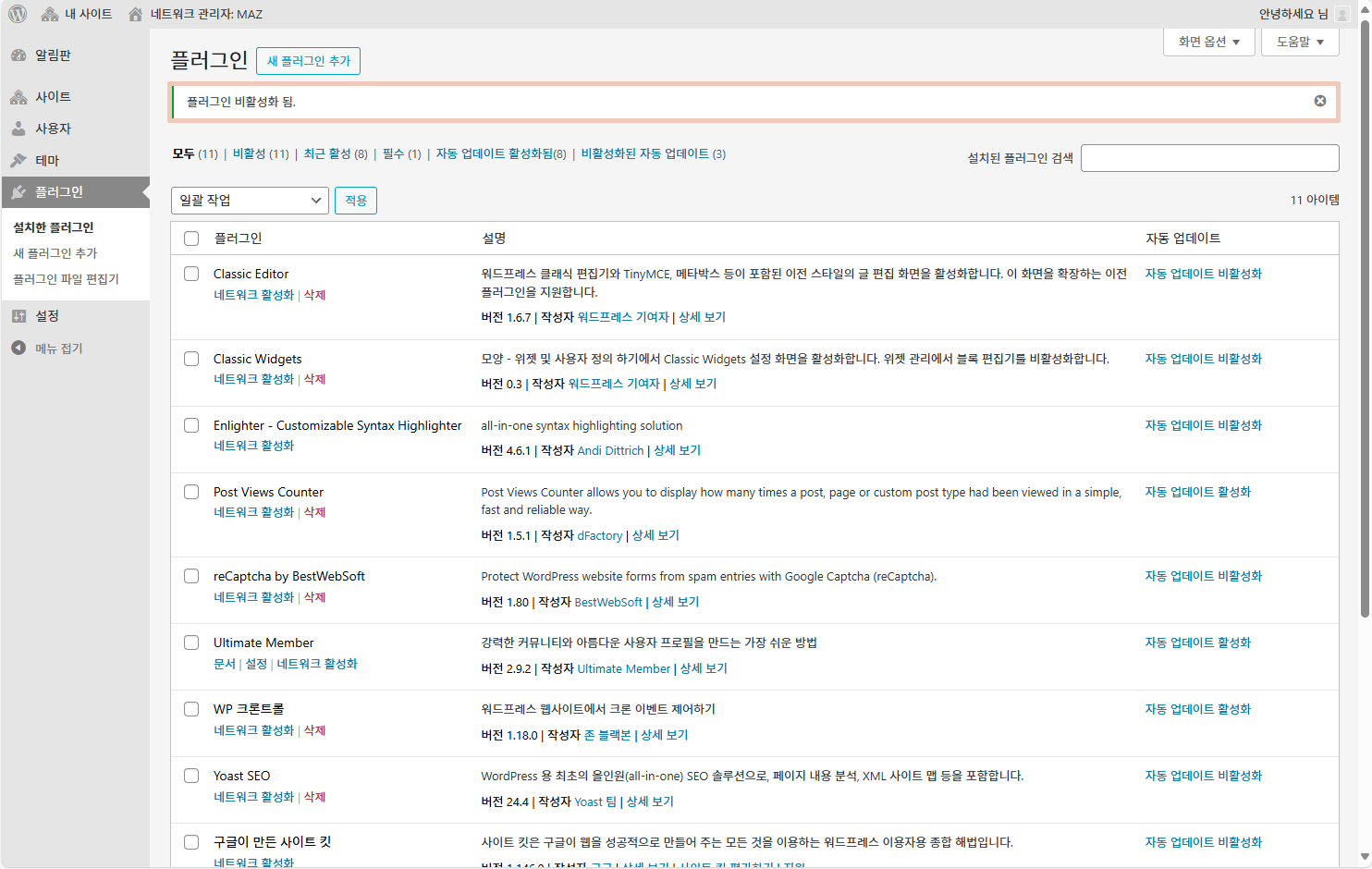
Task: Click the home icon for 네트워크 관리자: MAZ
Action: click(x=135, y=14)
